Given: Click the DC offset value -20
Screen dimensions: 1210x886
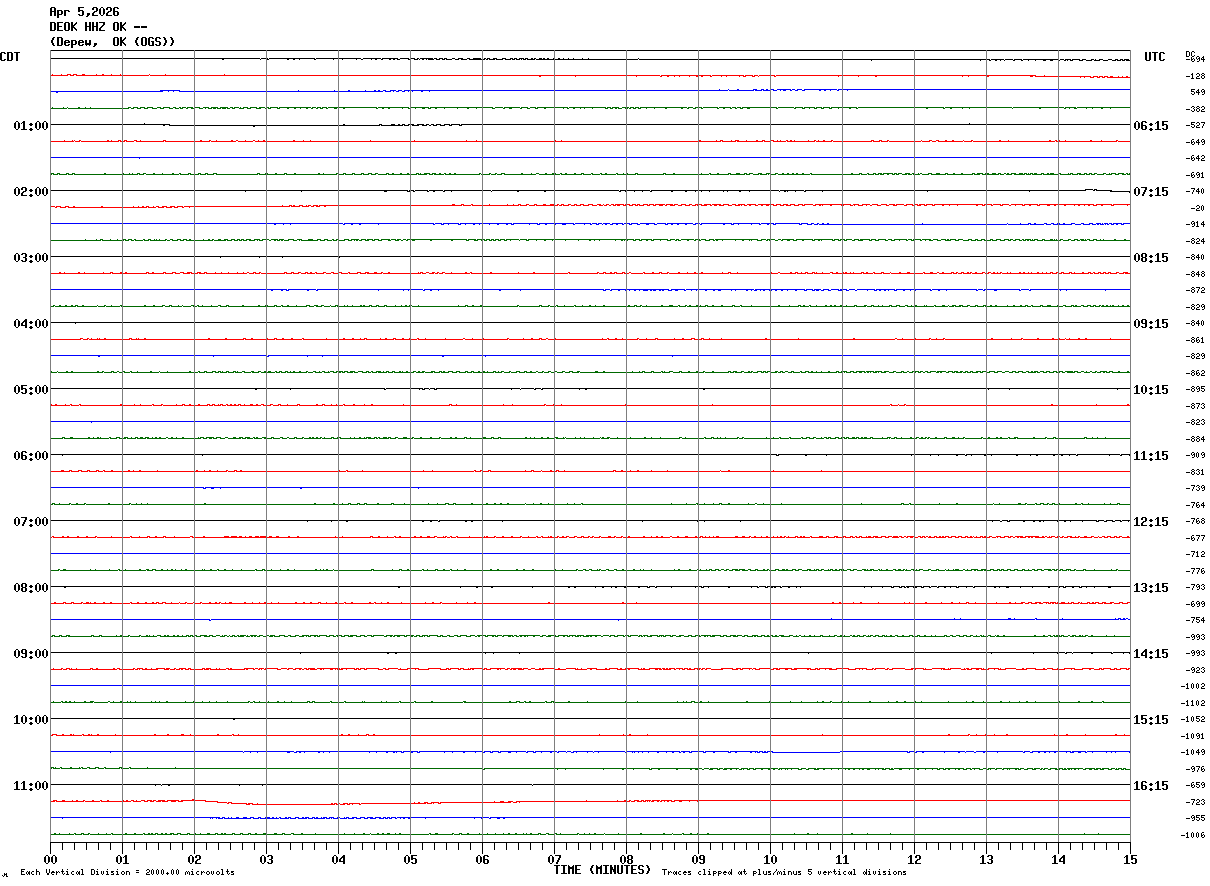Looking at the screenshot, I should pos(1197,208).
